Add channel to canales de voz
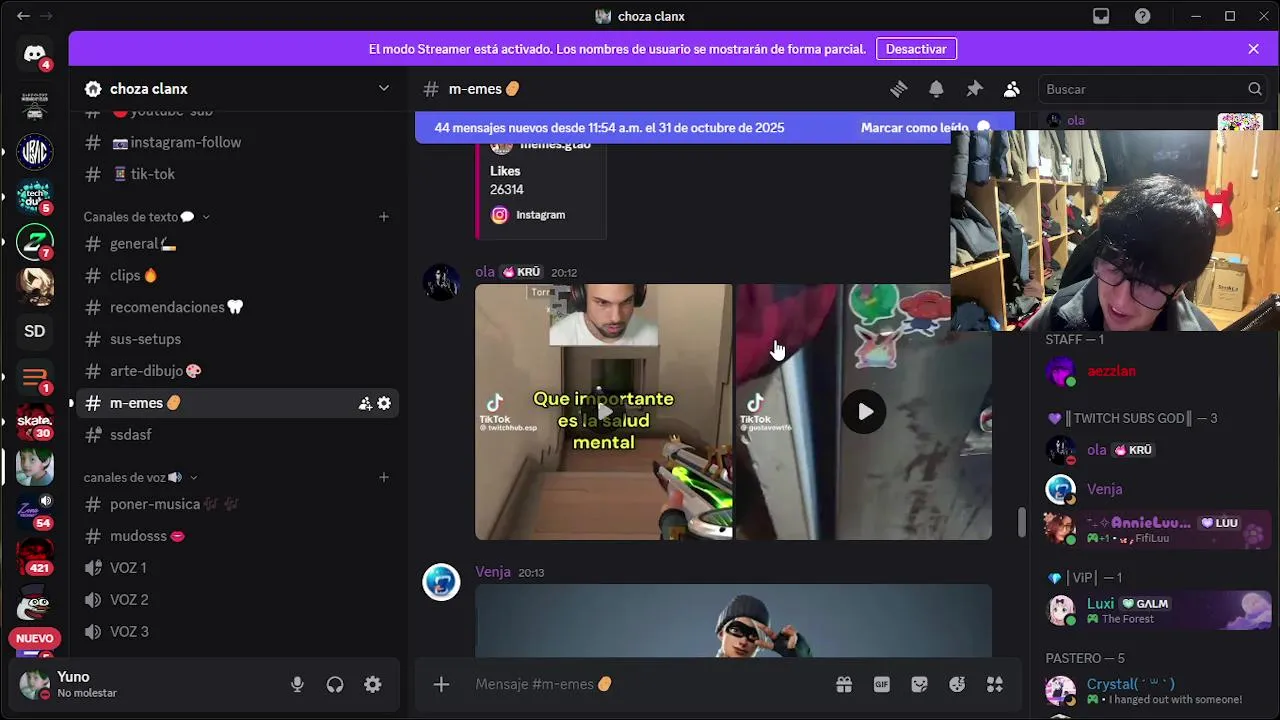Viewport: 1280px width, 720px height. [383, 477]
